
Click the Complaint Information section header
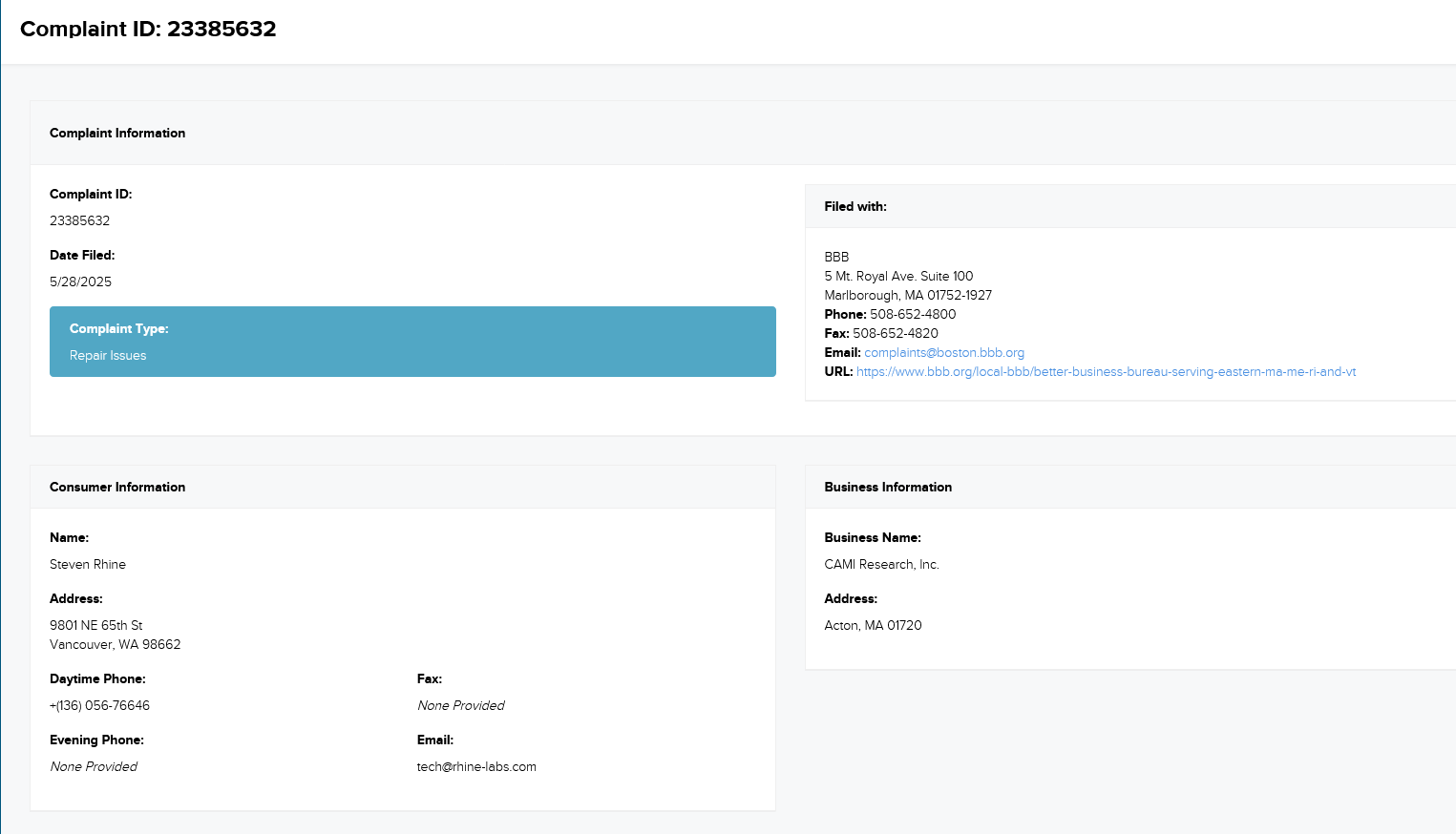pos(117,134)
